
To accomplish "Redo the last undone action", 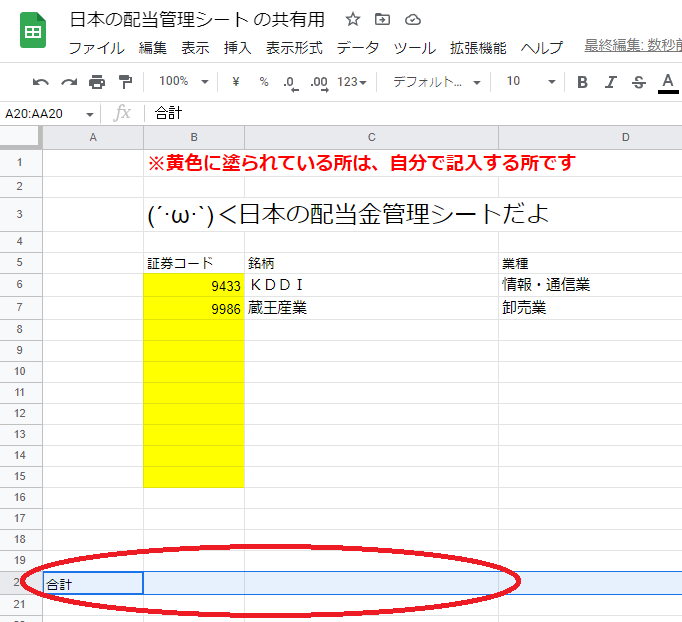I will [69, 82].
